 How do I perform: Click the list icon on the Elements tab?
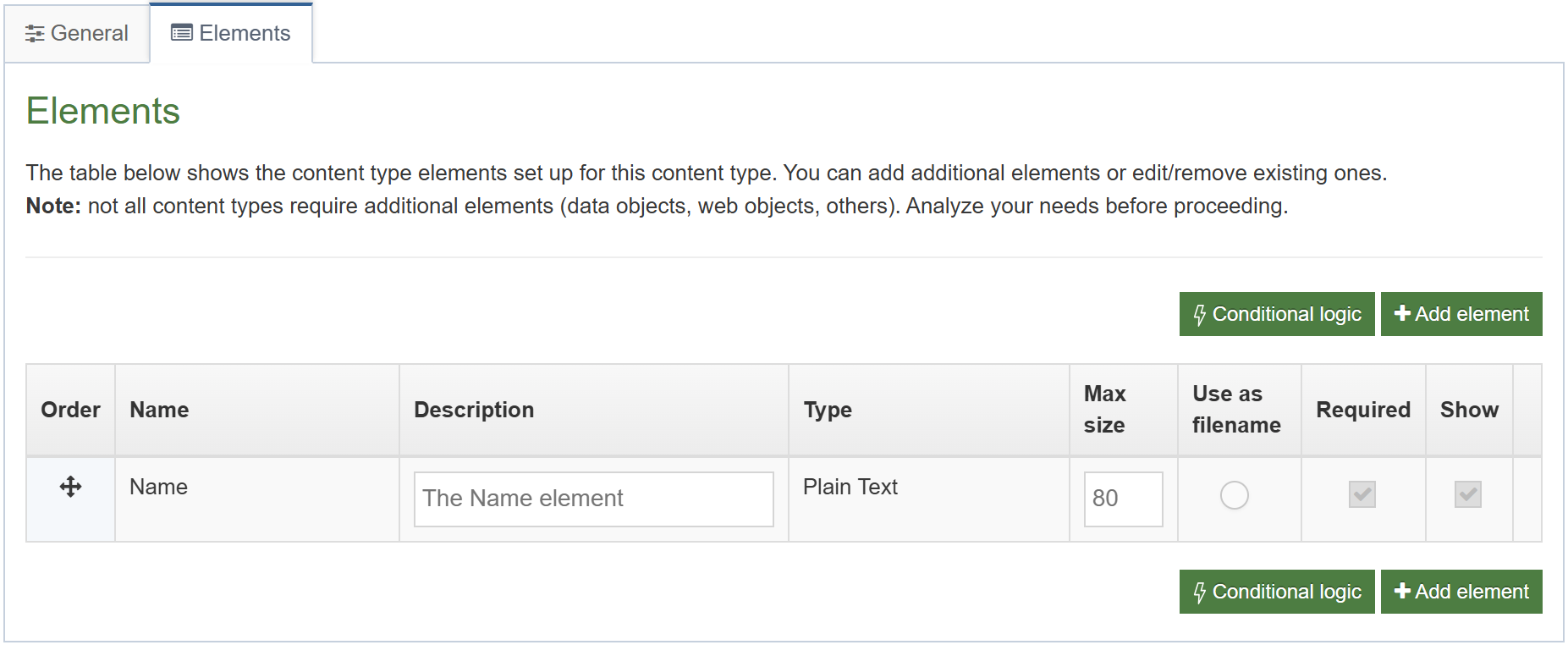click(x=180, y=32)
